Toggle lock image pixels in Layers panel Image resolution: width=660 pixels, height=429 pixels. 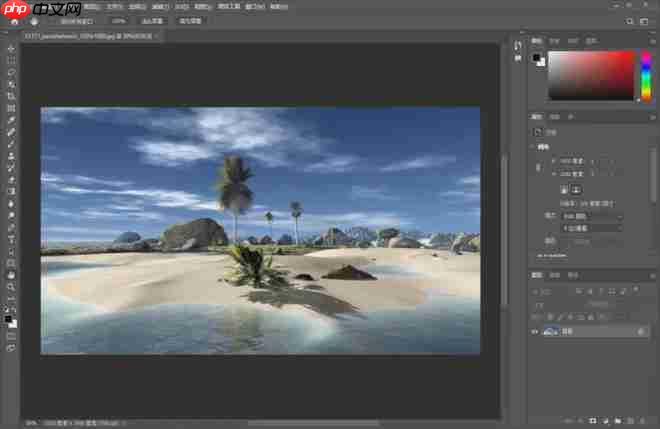point(560,317)
